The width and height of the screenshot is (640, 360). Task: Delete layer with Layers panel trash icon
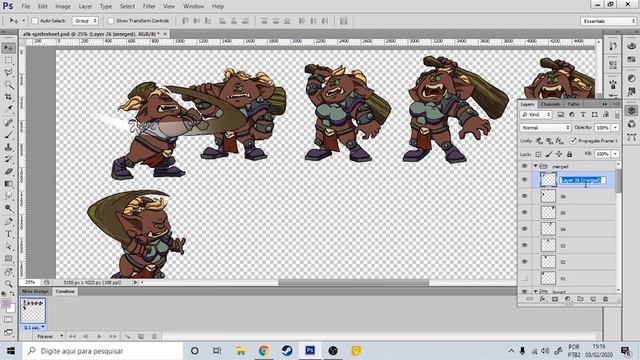605,299
